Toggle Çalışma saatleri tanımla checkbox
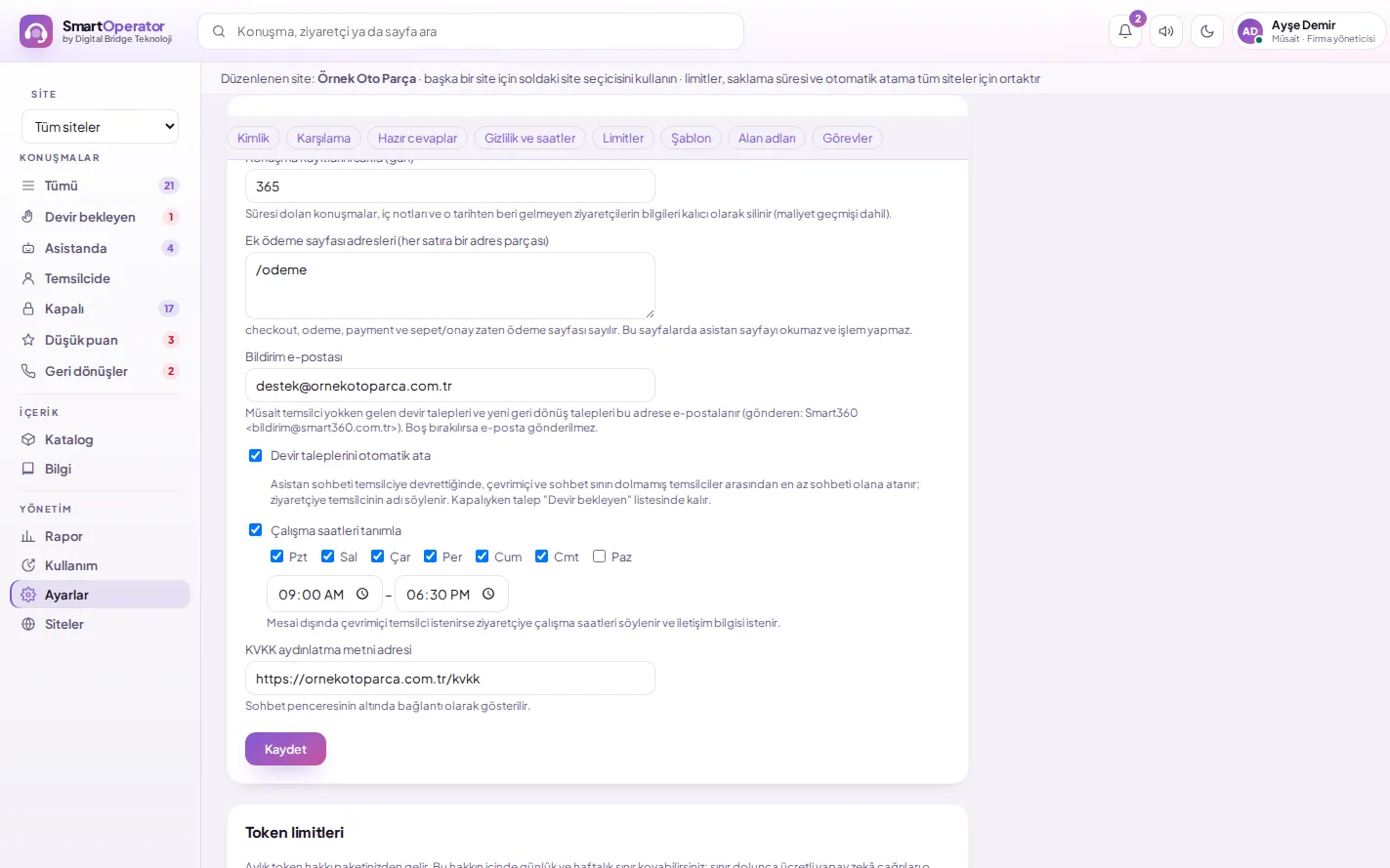The height and width of the screenshot is (868, 1390). click(x=256, y=530)
